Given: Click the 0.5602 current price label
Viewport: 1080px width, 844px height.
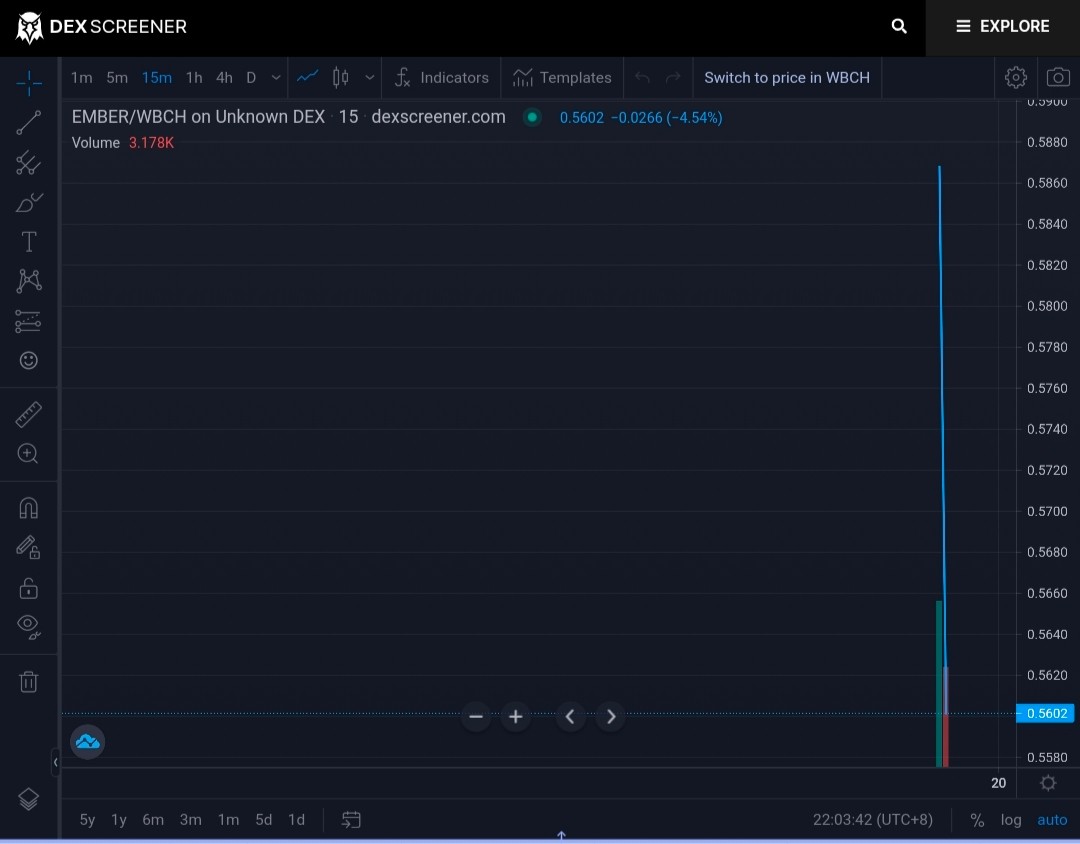Looking at the screenshot, I should [x=1046, y=713].
